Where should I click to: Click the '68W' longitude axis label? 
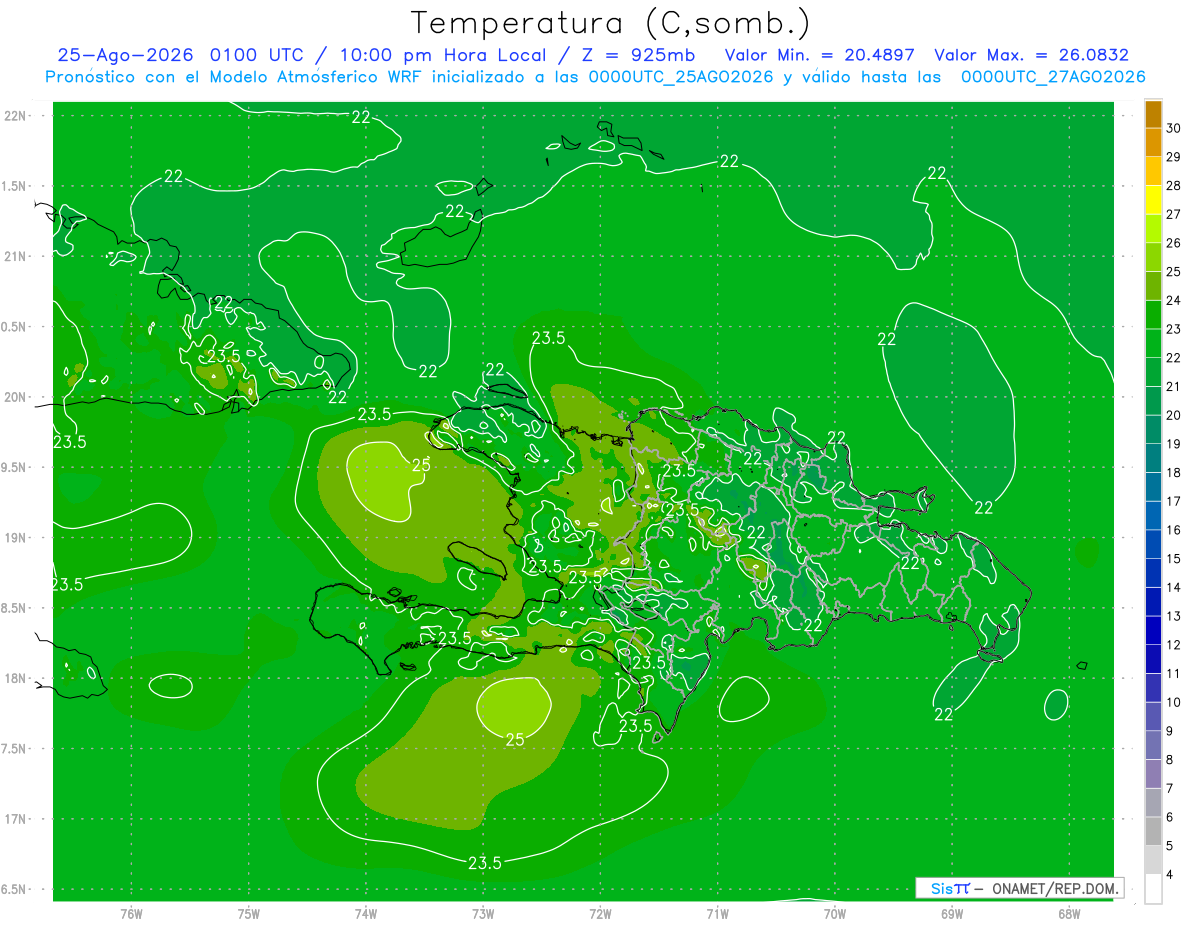[1068, 913]
